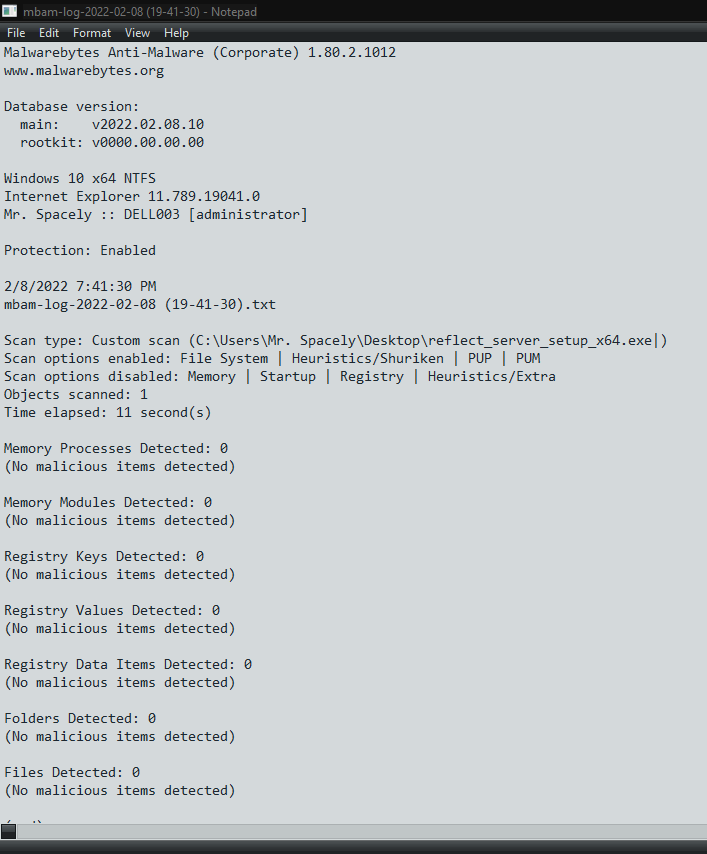Place cursor in Protection: Enabled line
The width and height of the screenshot is (707, 854).
80,251
